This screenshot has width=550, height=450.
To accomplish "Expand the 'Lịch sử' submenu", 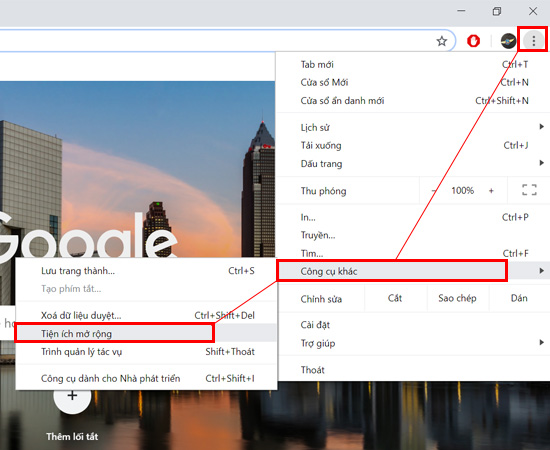I will [412, 127].
